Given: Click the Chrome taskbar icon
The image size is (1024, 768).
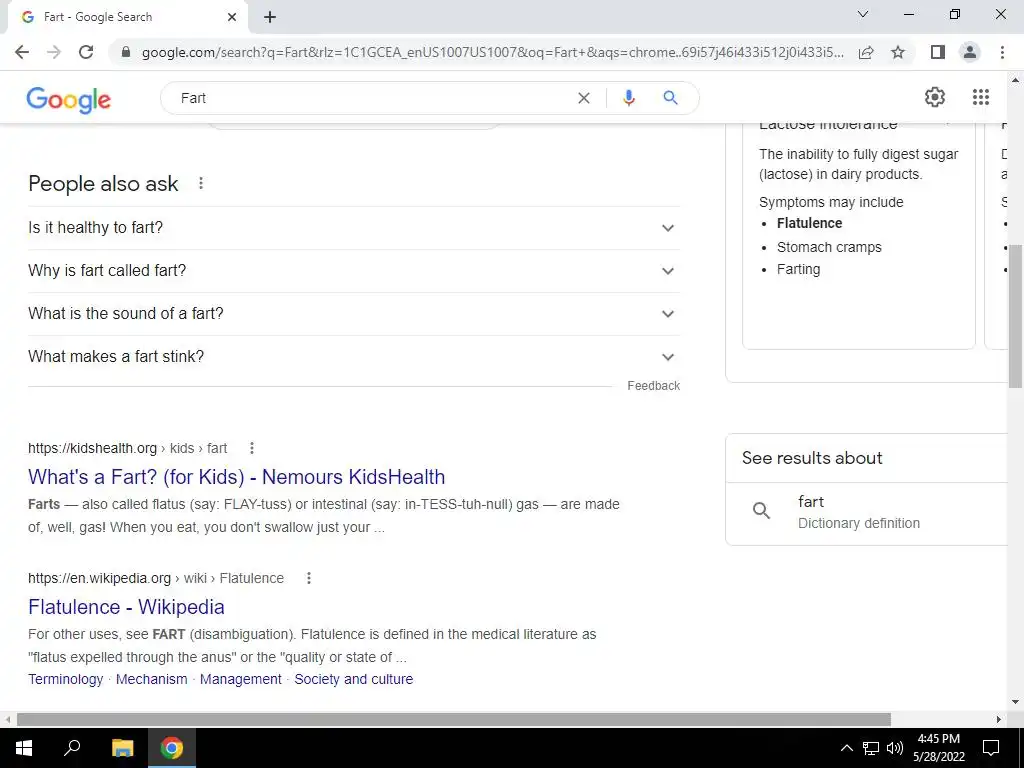Looking at the screenshot, I should [x=172, y=748].
